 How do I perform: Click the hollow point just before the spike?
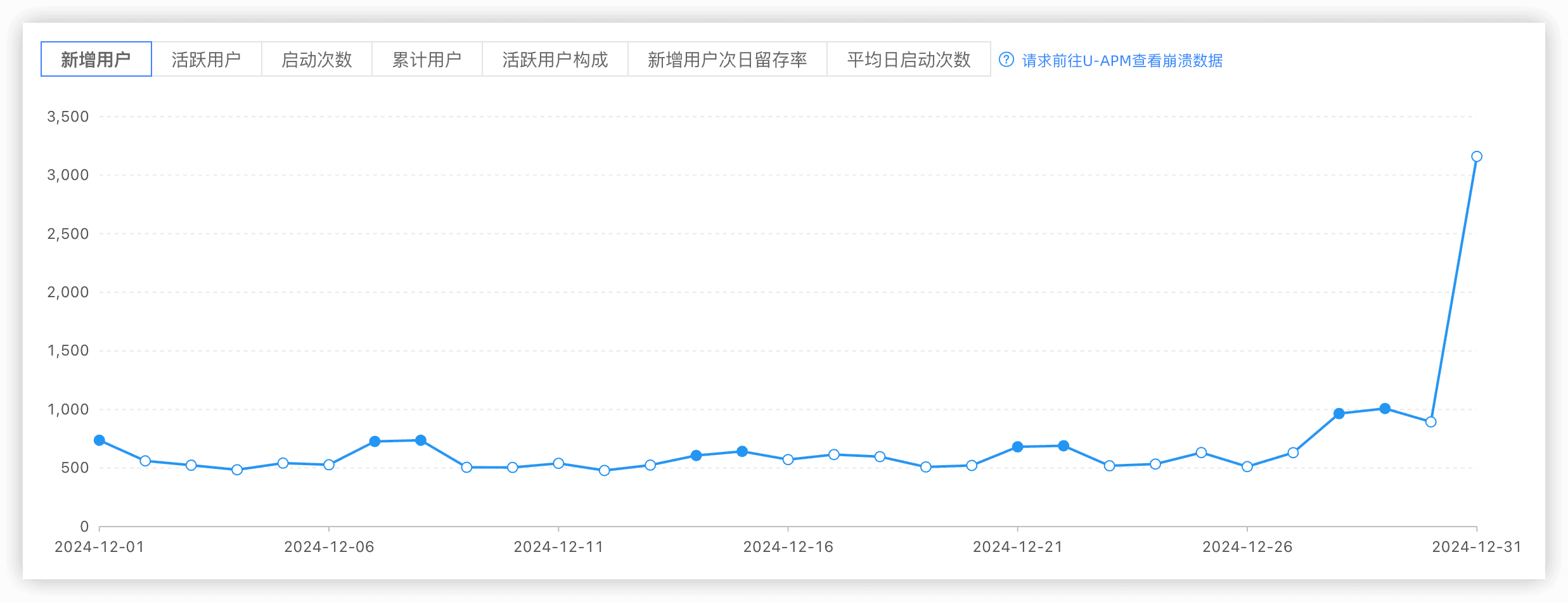coord(1430,422)
